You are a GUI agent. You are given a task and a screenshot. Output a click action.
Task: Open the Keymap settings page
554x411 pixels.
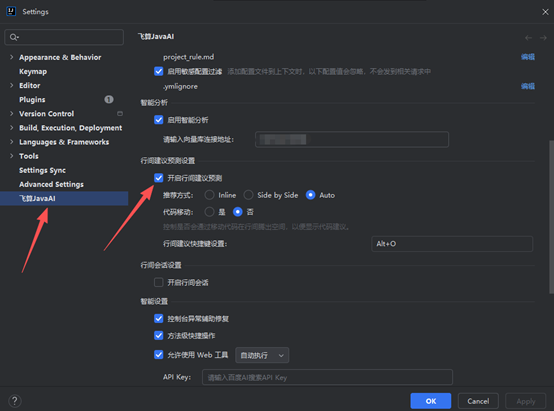tap(33, 71)
